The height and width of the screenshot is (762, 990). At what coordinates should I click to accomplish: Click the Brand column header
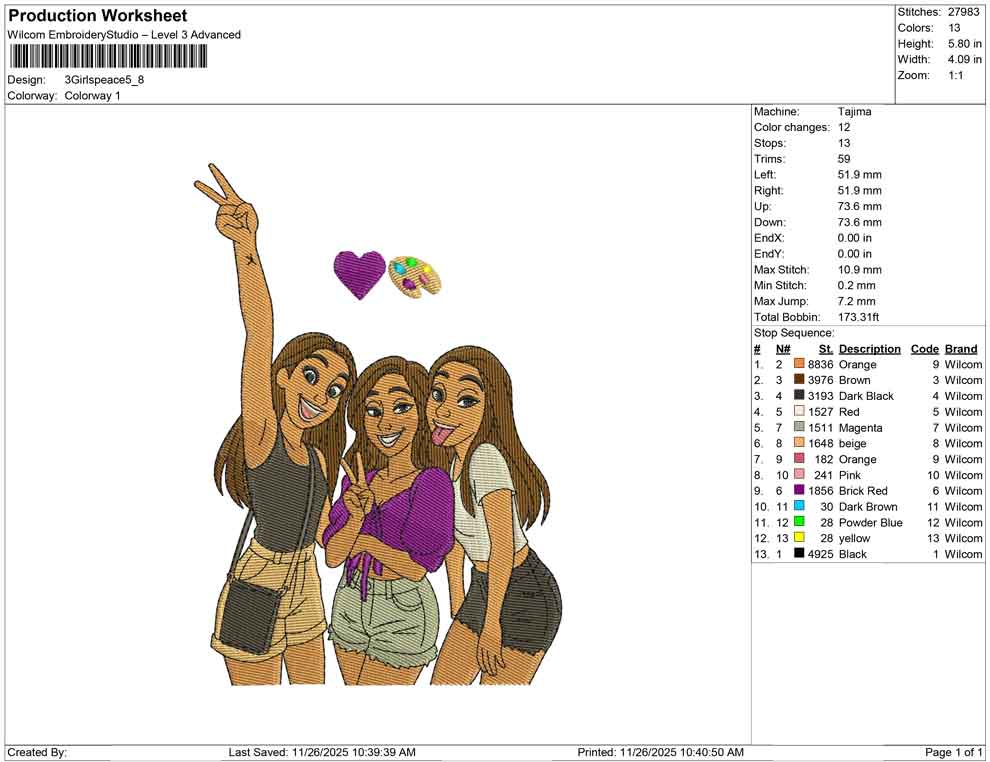[960, 348]
